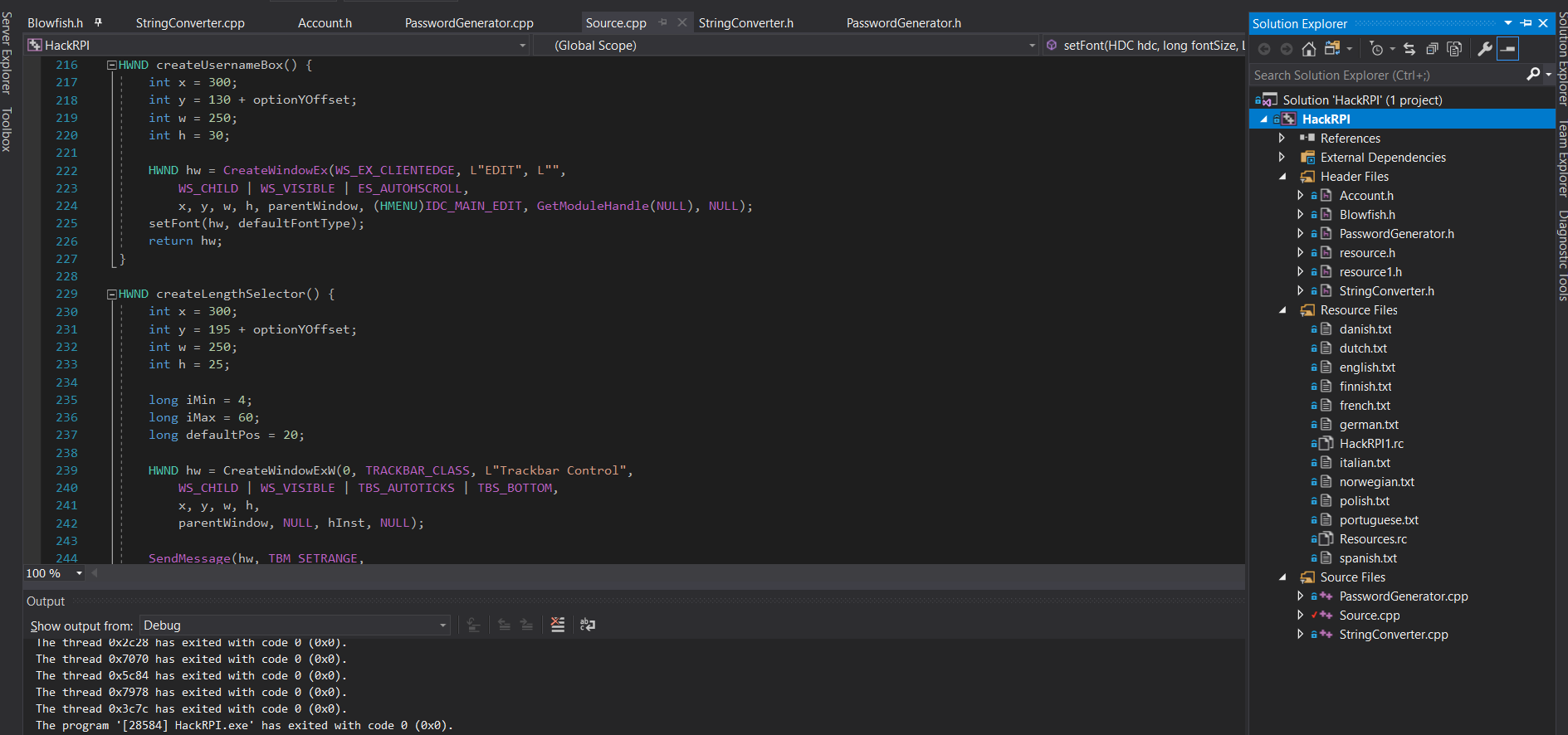Screen dimensions: 1568x735
Task: Pin the Blowfish.h tab
Action: click(x=98, y=22)
